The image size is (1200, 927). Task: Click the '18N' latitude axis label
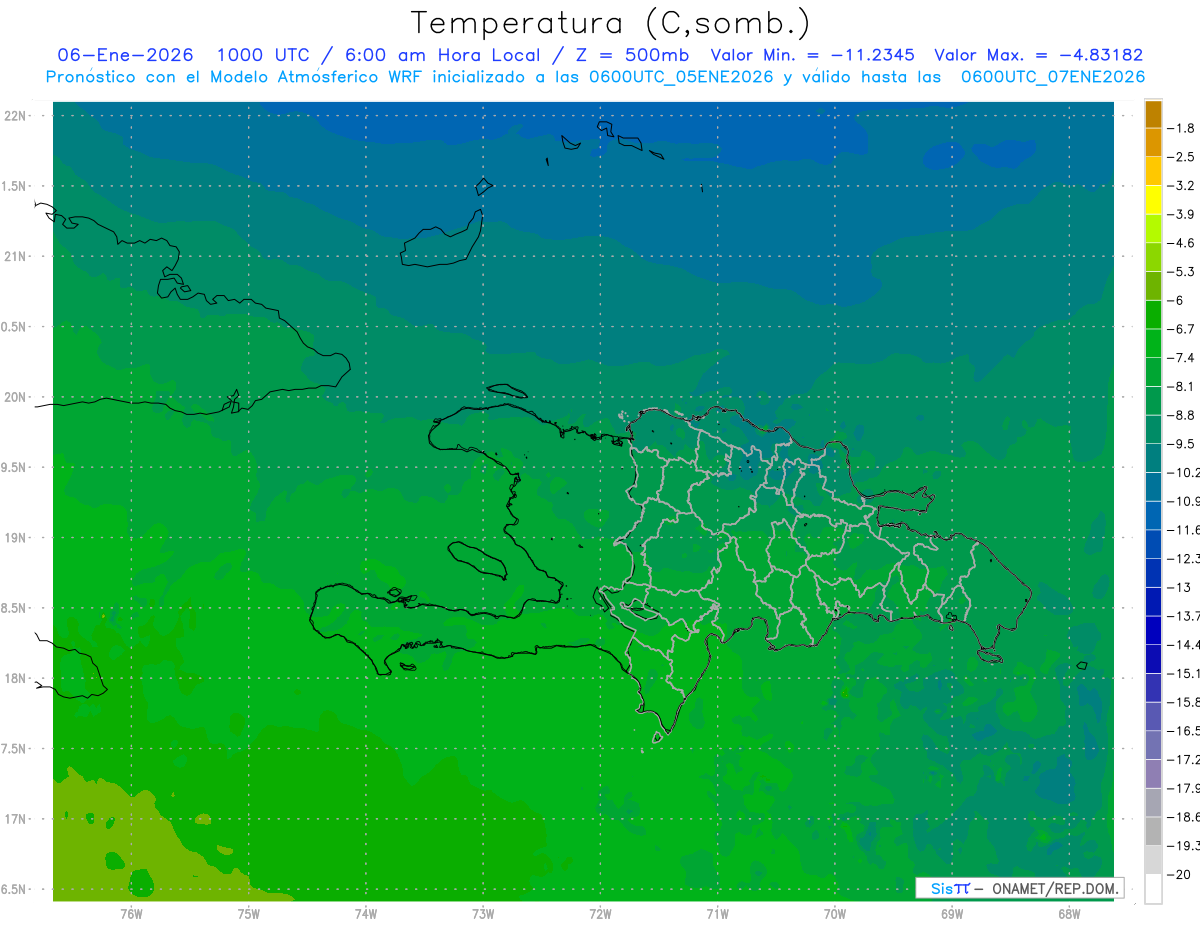pyautogui.click(x=15, y=679)
